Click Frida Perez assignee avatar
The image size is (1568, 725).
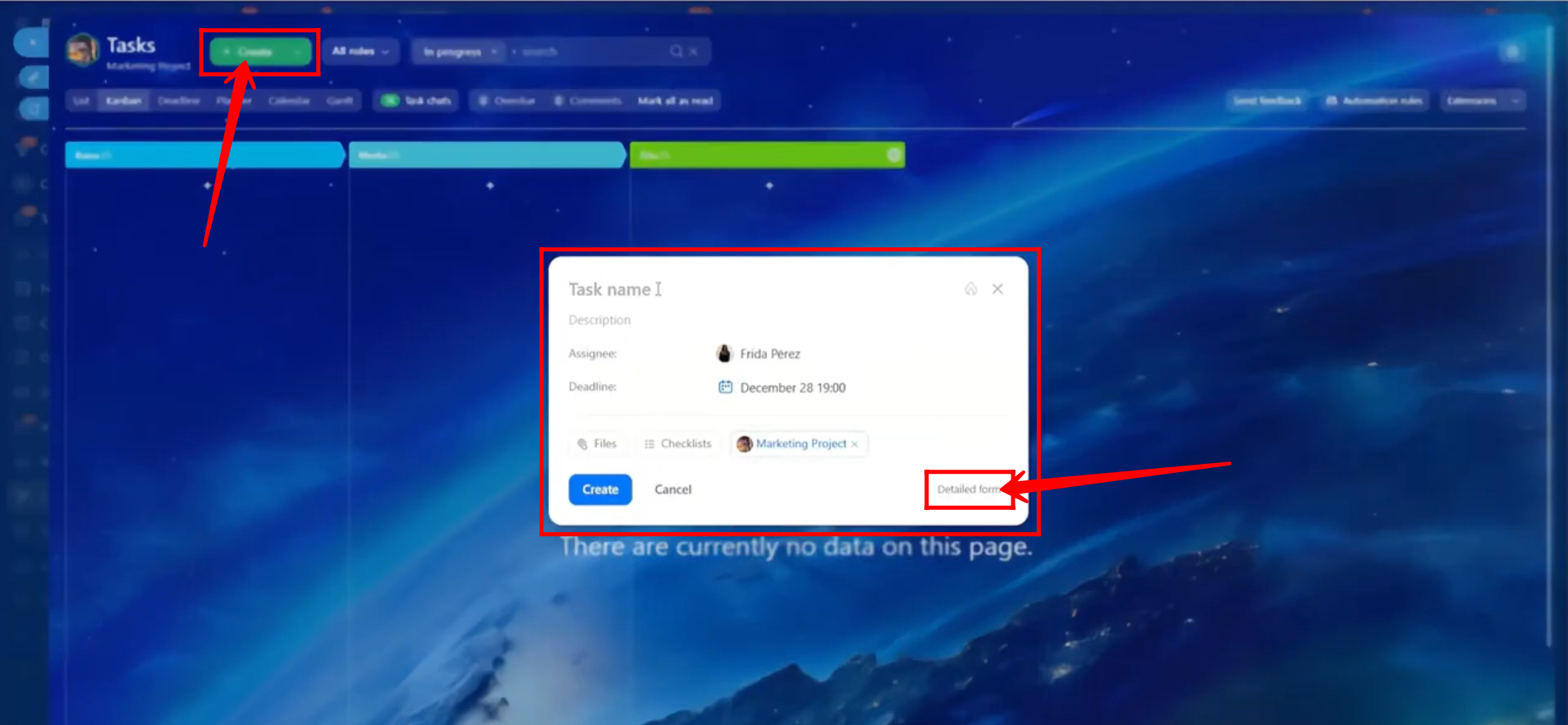(x=724, y=354)
